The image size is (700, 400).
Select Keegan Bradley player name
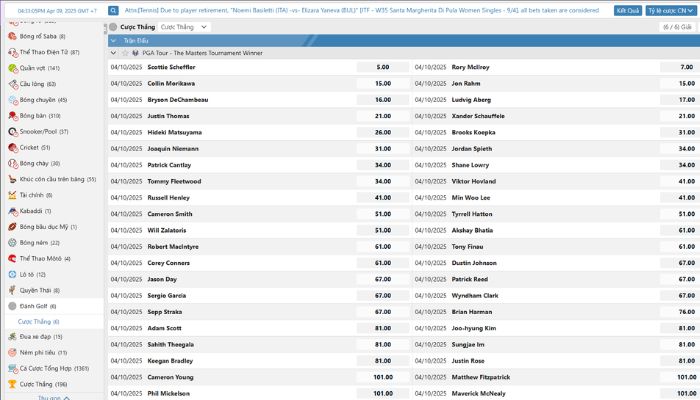pos(170,361)
